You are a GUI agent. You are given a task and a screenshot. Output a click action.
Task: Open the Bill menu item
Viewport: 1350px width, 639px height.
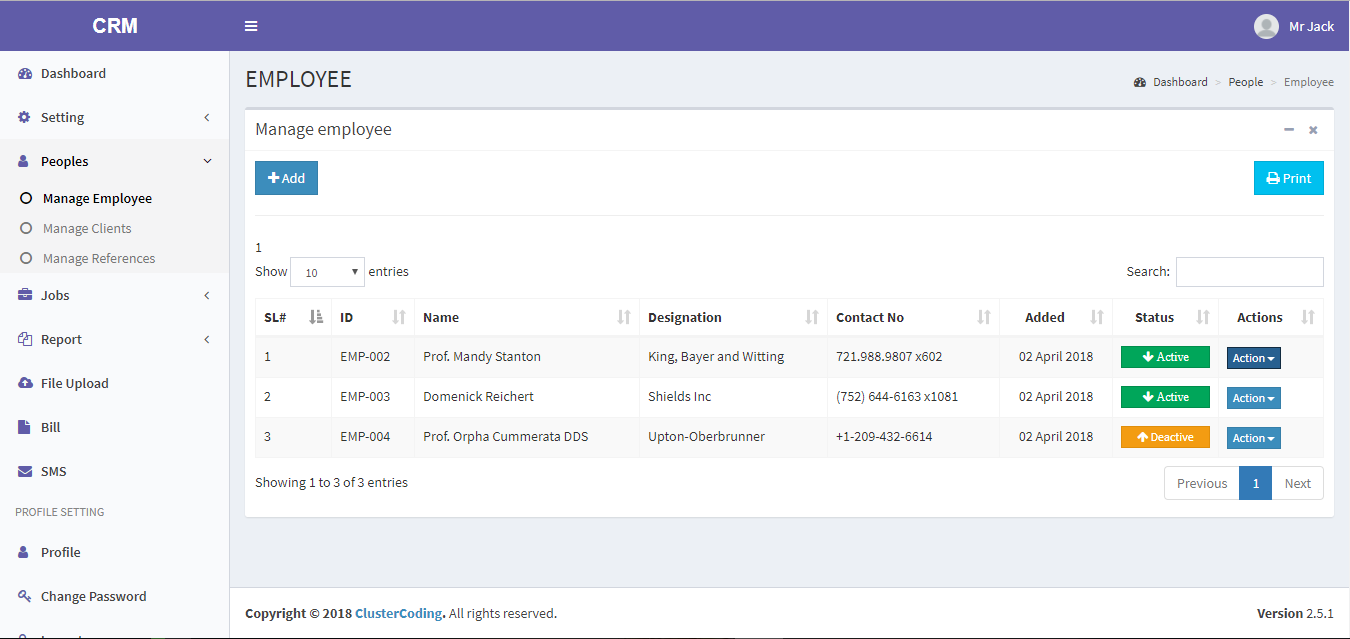pyautogui.click(x=114, y=428)
